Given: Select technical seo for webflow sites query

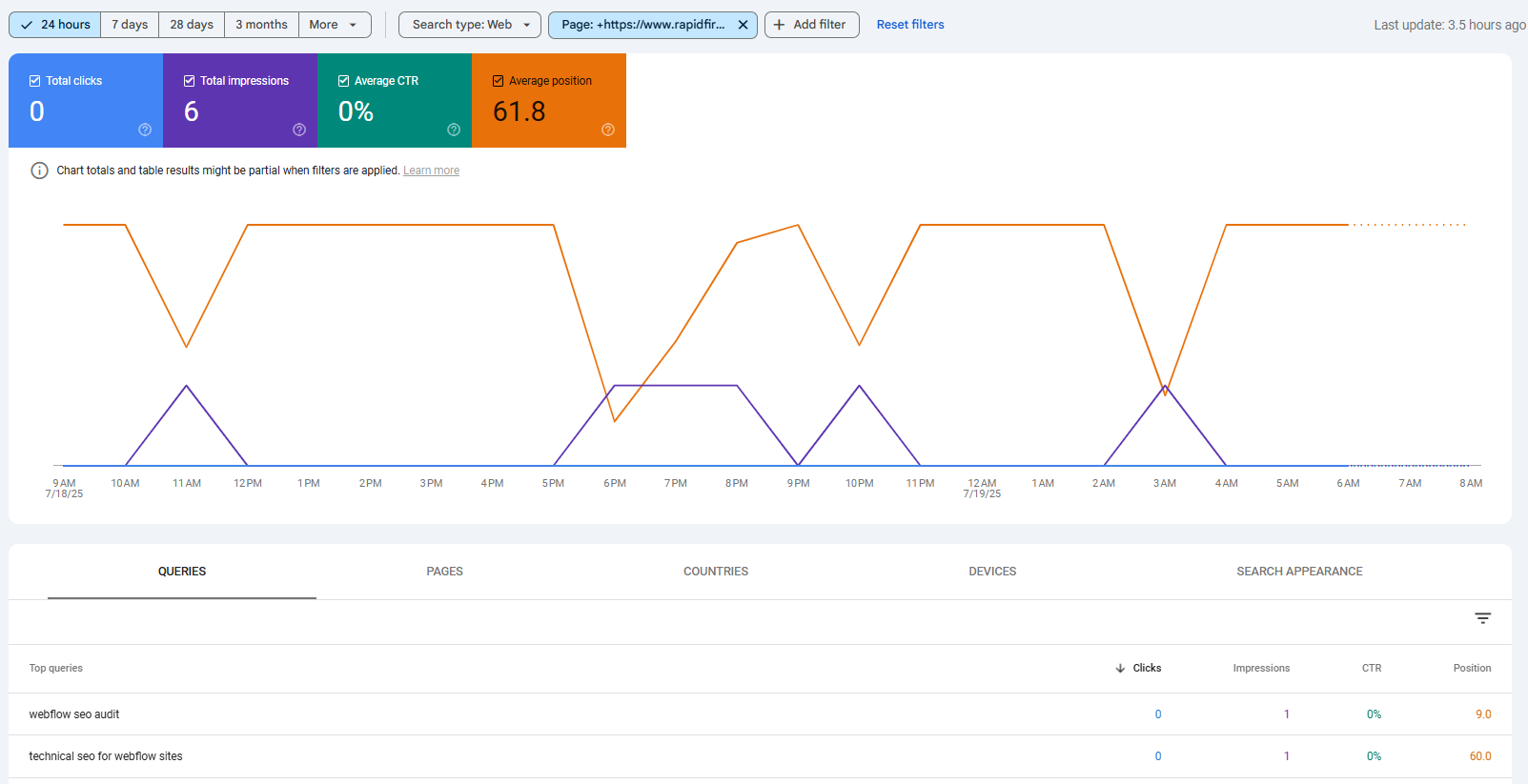Looking at the screenshot, I should 760,756.
